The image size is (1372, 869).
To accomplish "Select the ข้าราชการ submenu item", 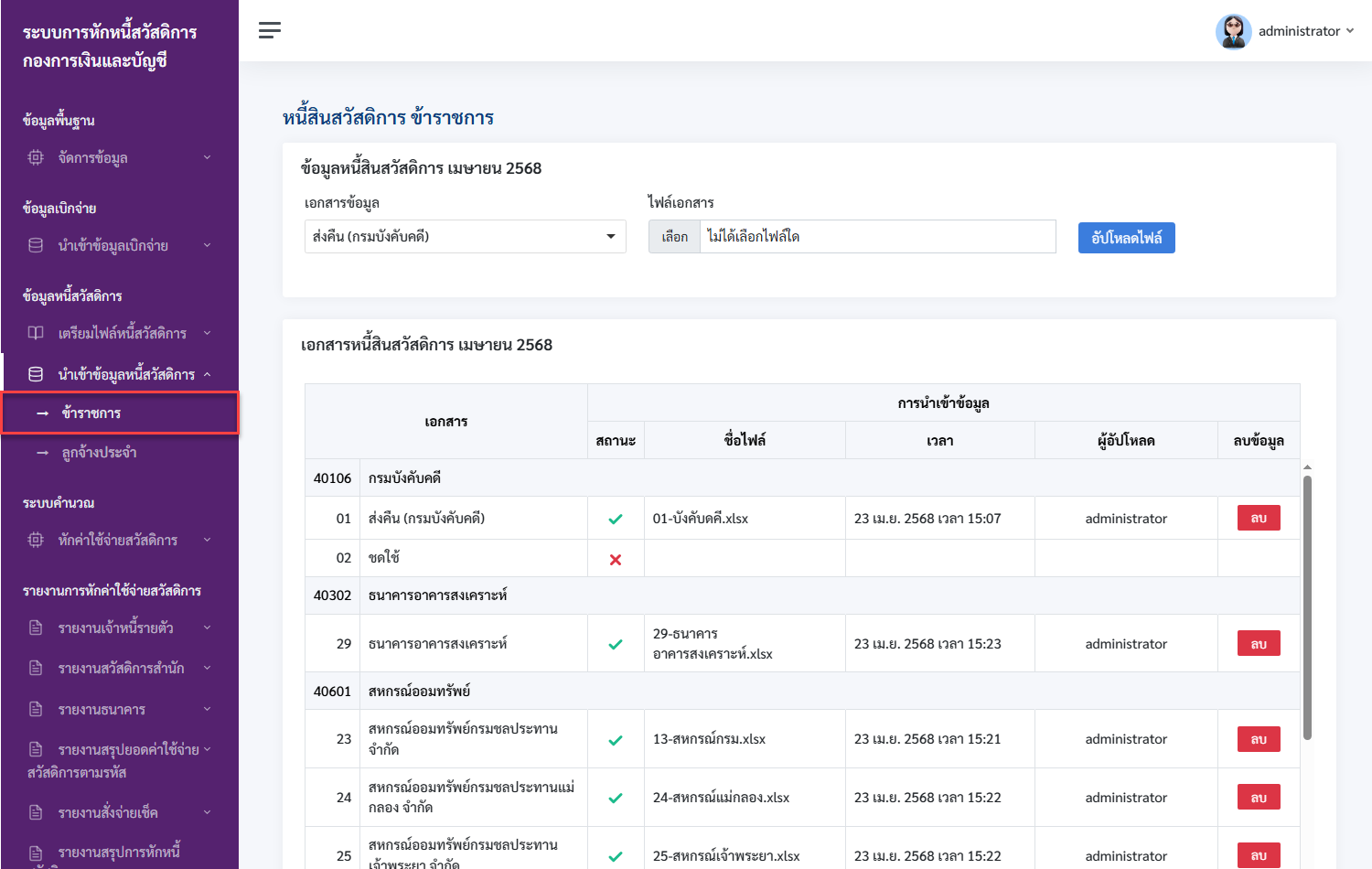I will [x=121, y=413].
